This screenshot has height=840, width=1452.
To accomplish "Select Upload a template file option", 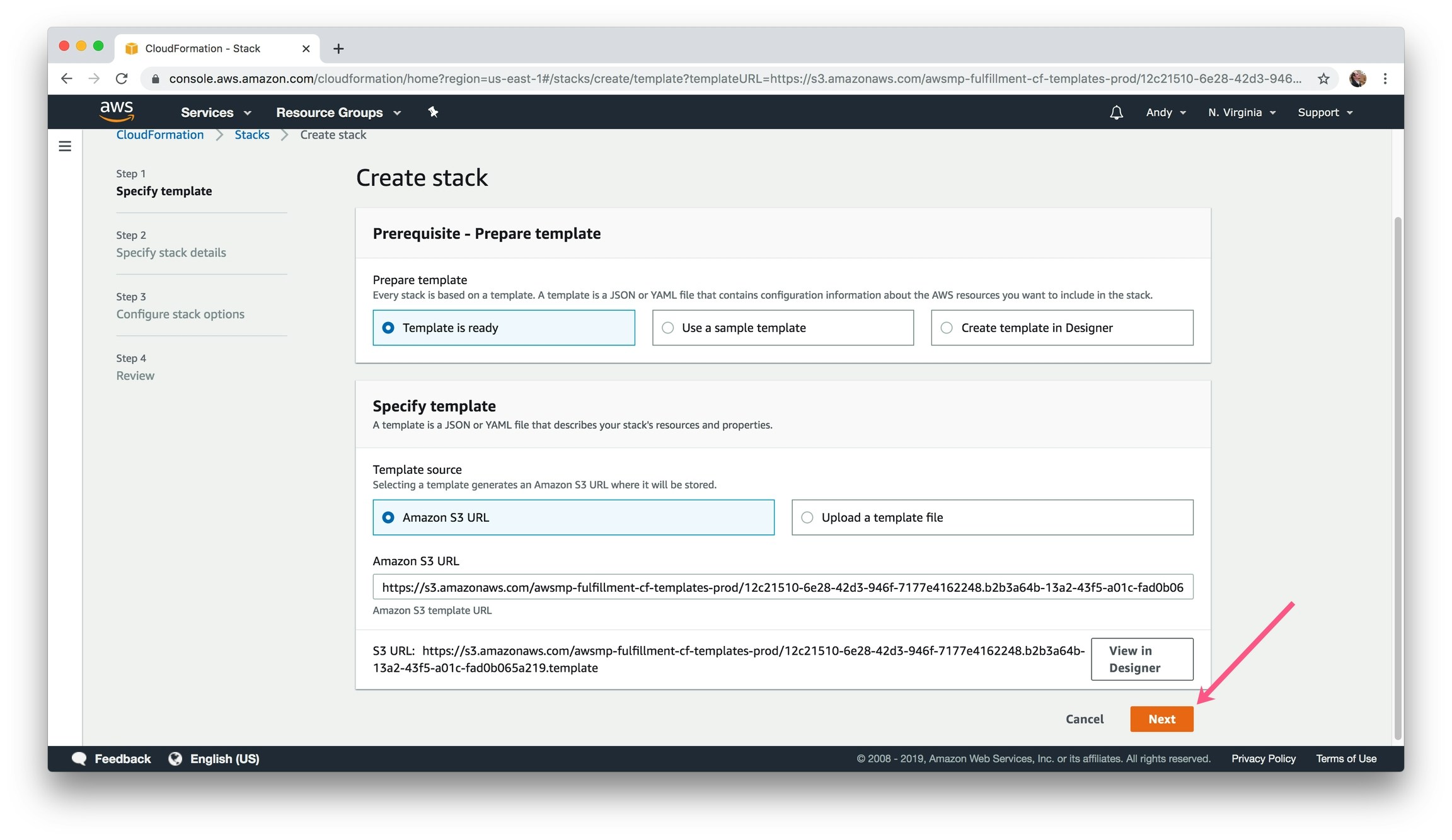I will pos(992,517).
